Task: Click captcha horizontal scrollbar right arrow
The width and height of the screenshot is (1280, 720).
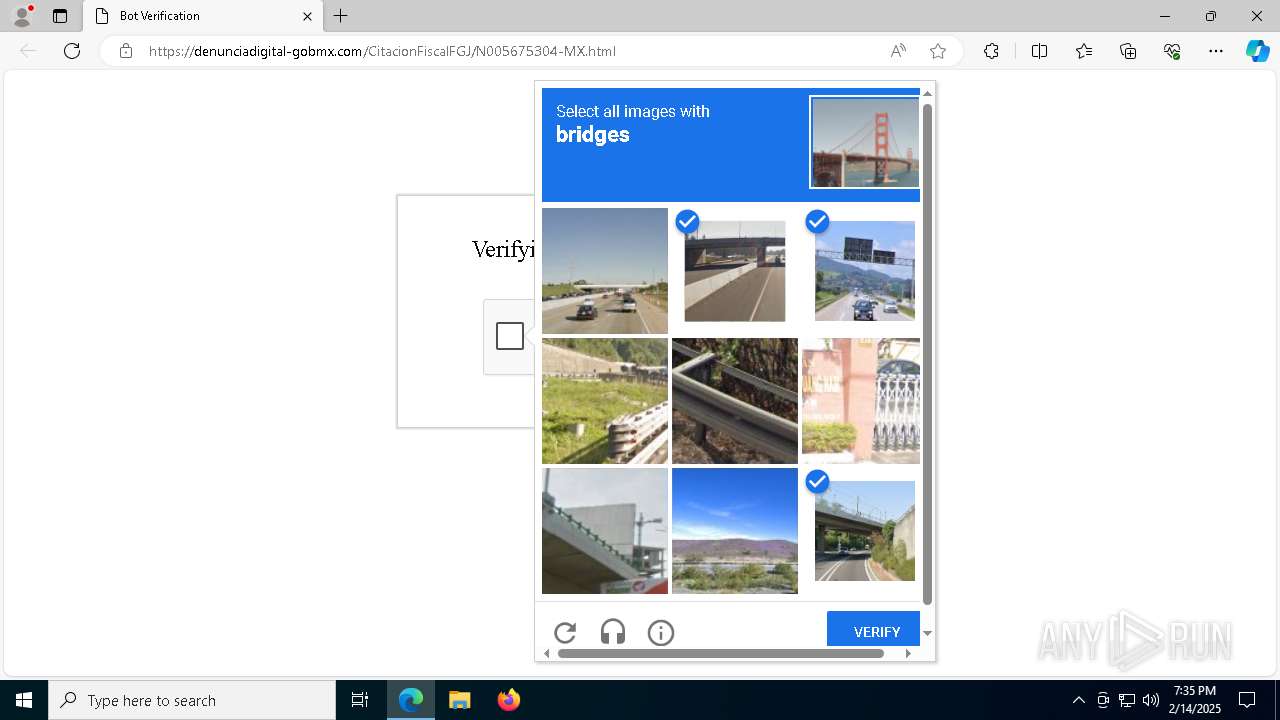Action: point(908,653)
